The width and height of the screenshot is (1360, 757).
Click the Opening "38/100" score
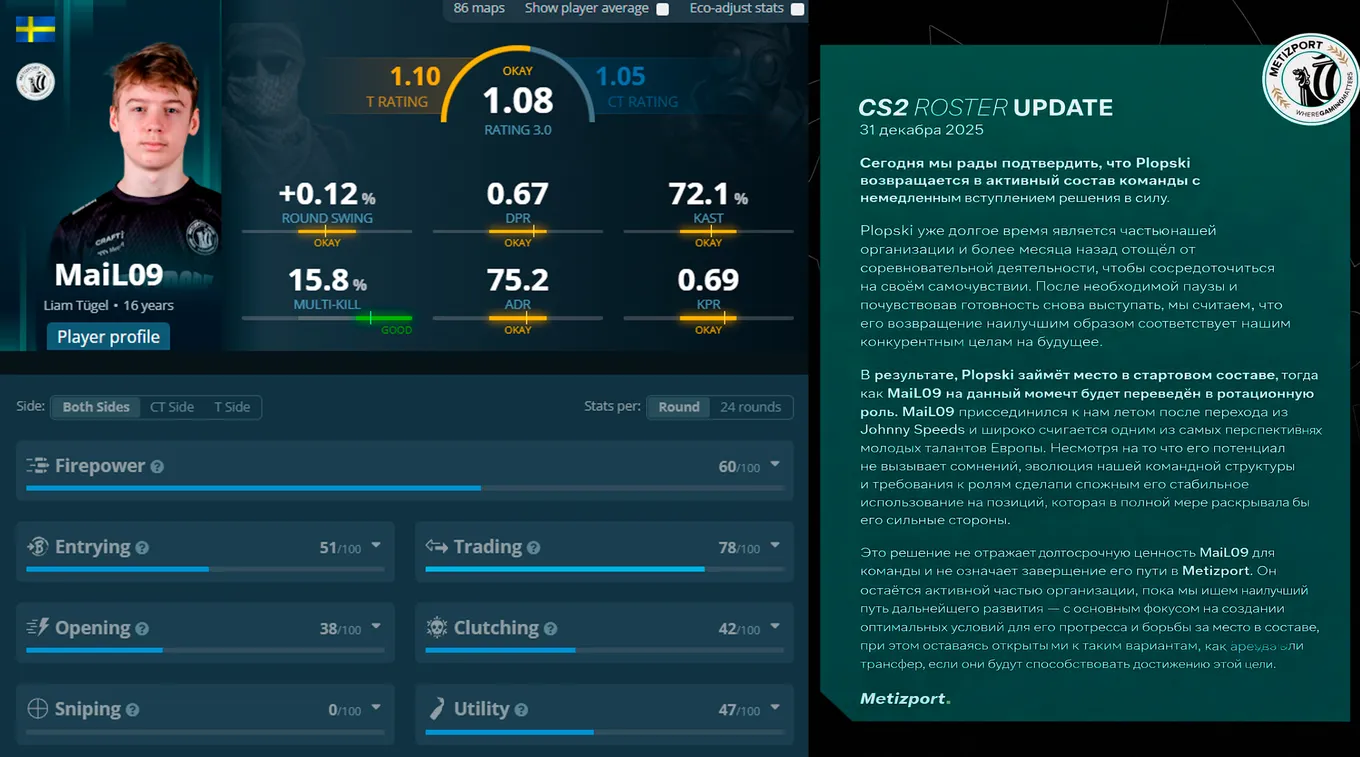coord(340,629)
